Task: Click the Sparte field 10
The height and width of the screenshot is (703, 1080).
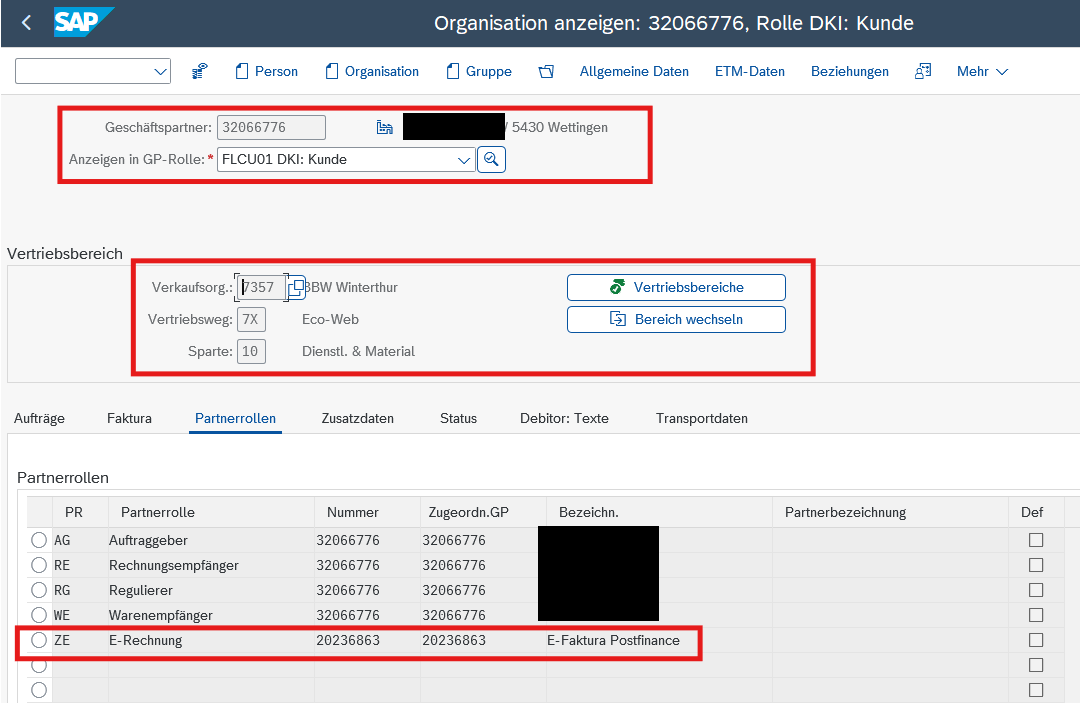Action: point(251,351)
